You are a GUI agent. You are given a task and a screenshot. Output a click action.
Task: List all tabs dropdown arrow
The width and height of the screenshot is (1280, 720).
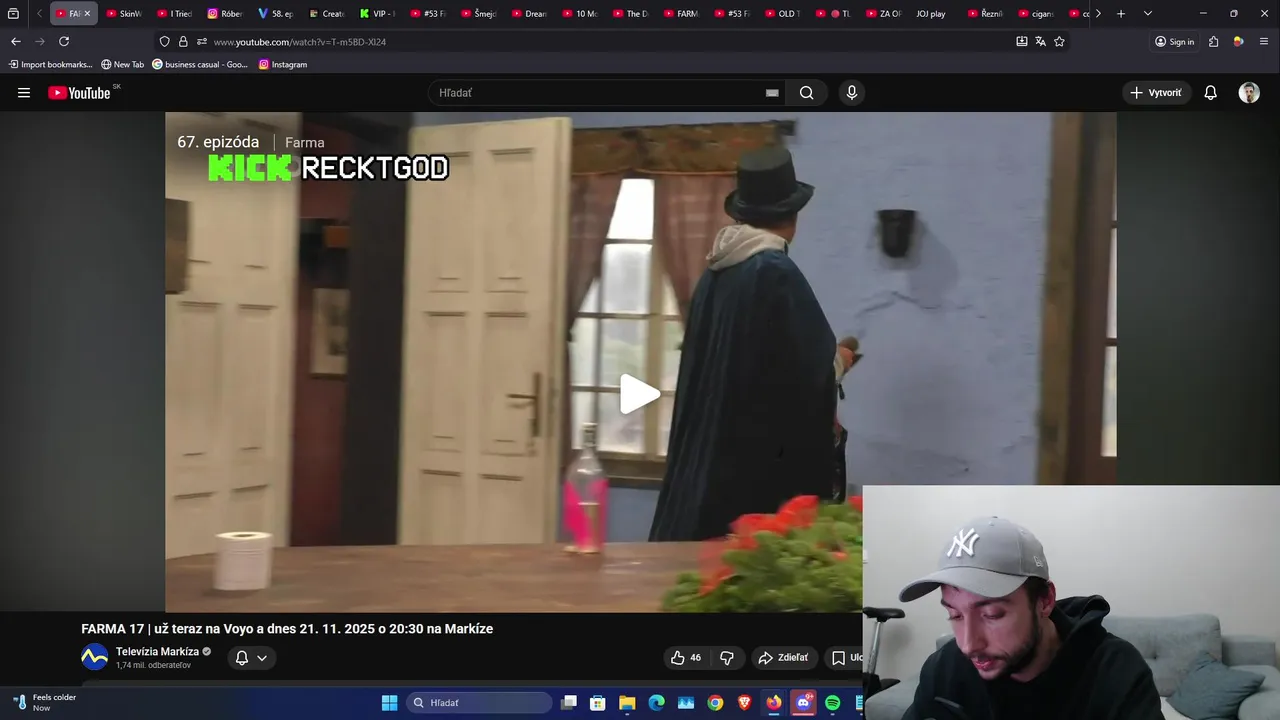(1147, 14)
